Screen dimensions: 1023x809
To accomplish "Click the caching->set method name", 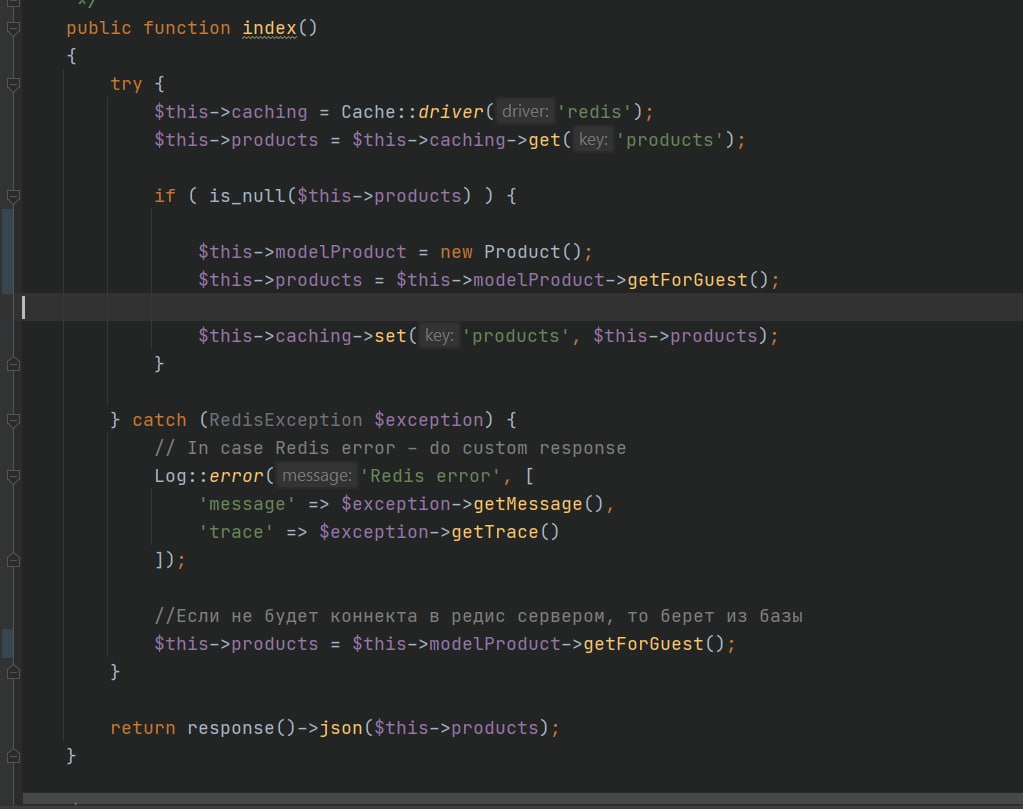I will coord(390,336).
